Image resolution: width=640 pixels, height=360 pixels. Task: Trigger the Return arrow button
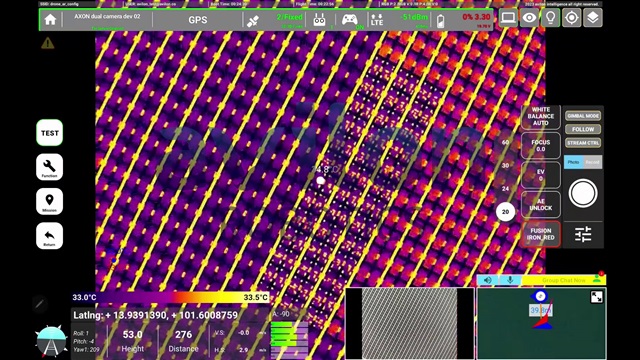pos(49,236)
